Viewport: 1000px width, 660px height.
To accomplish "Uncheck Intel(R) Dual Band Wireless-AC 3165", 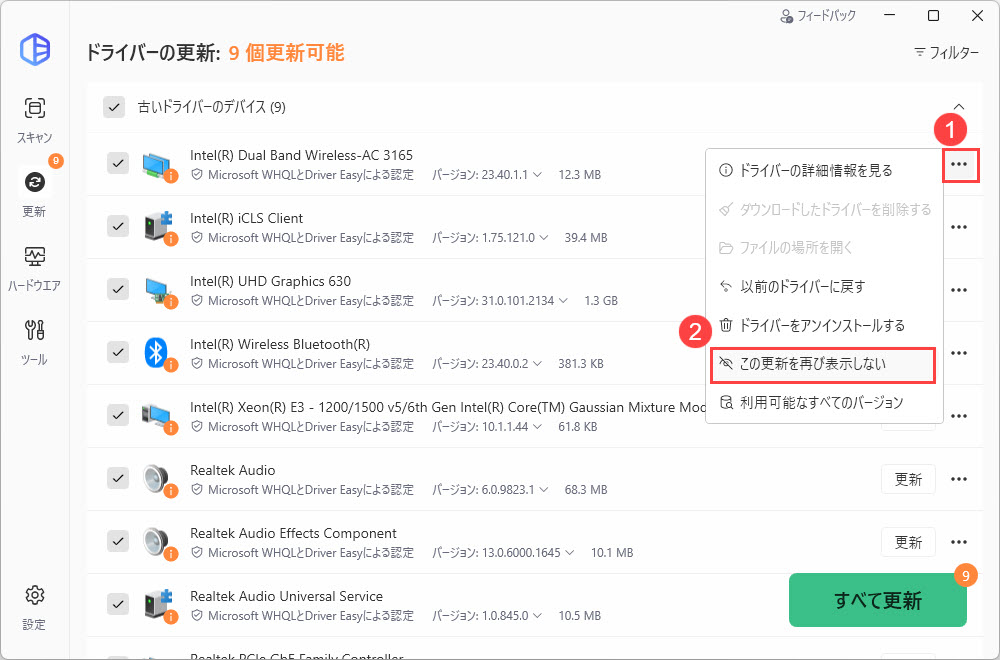I will pos(118,163).
